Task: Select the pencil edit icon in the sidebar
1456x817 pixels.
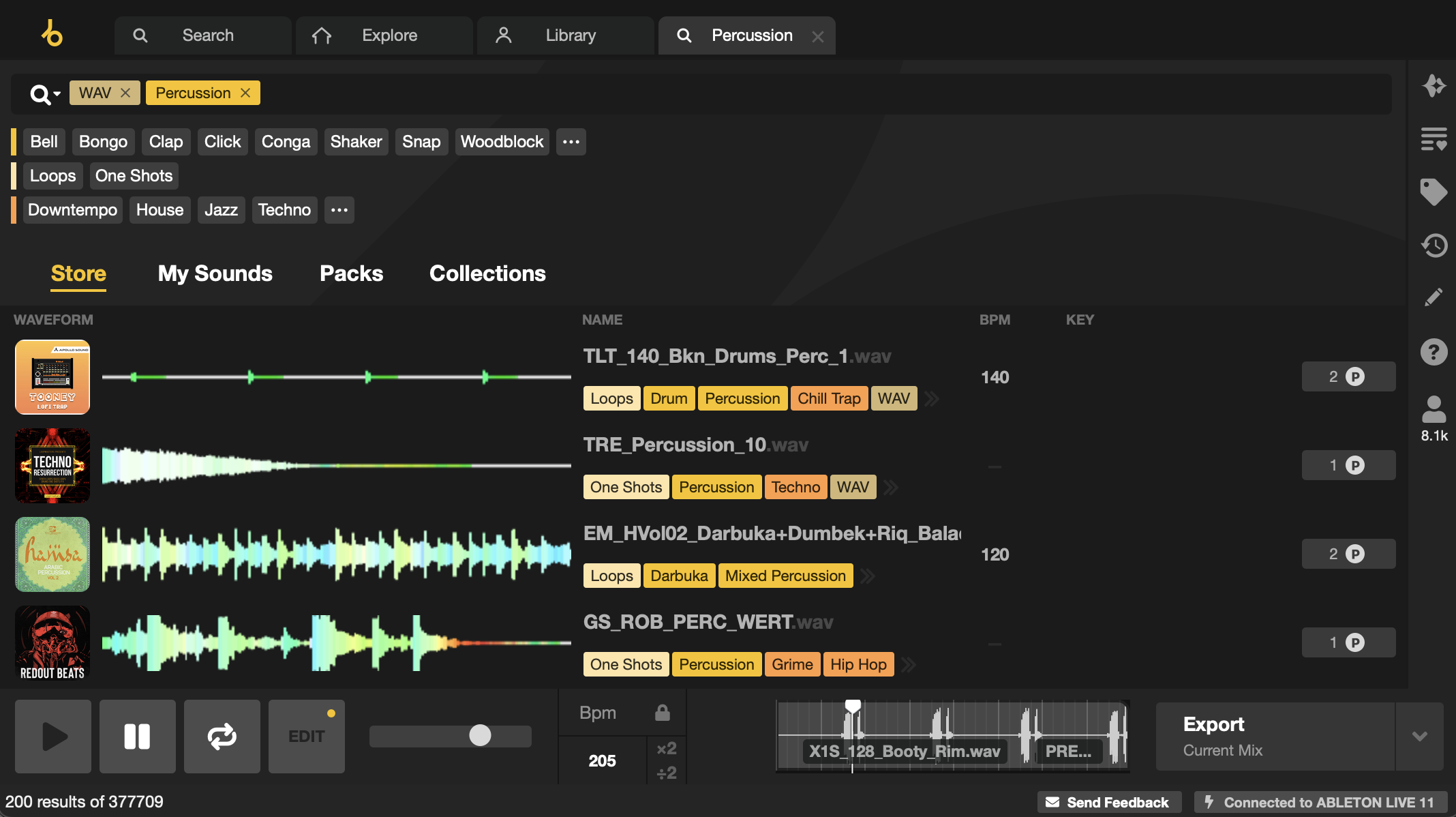Action: click(1434, 297)
